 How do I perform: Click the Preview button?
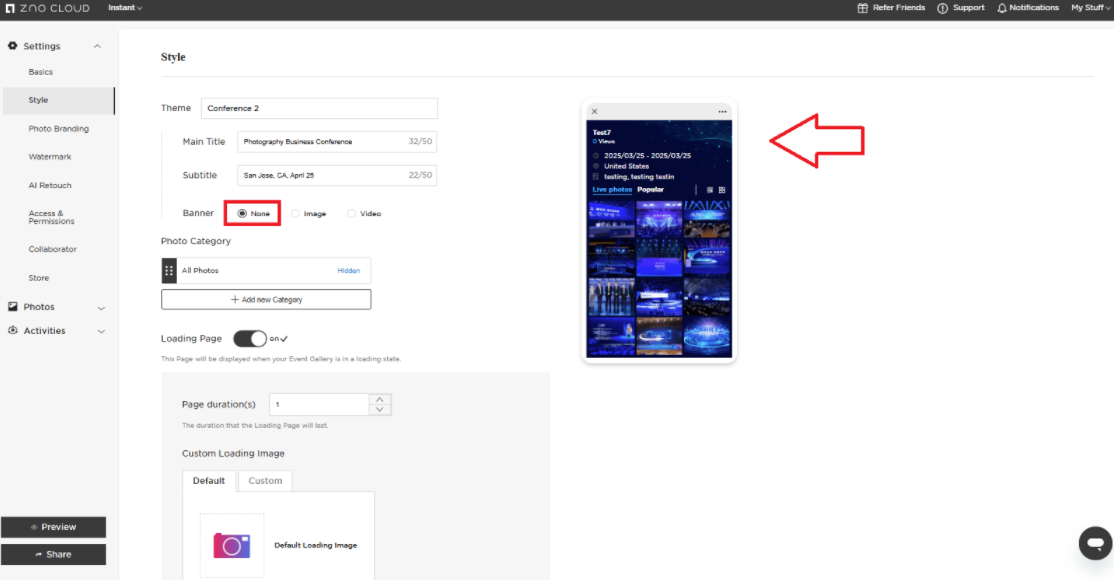click(53, 527)
